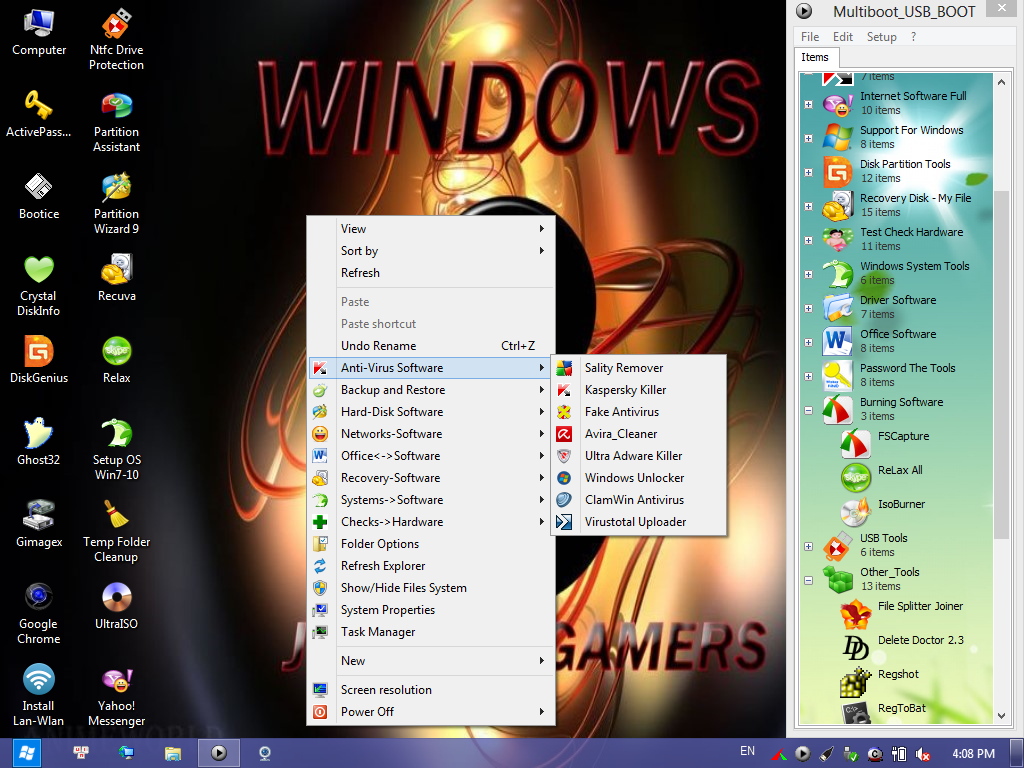Select Crystal DiskInfo heart icon

[39, 285]
